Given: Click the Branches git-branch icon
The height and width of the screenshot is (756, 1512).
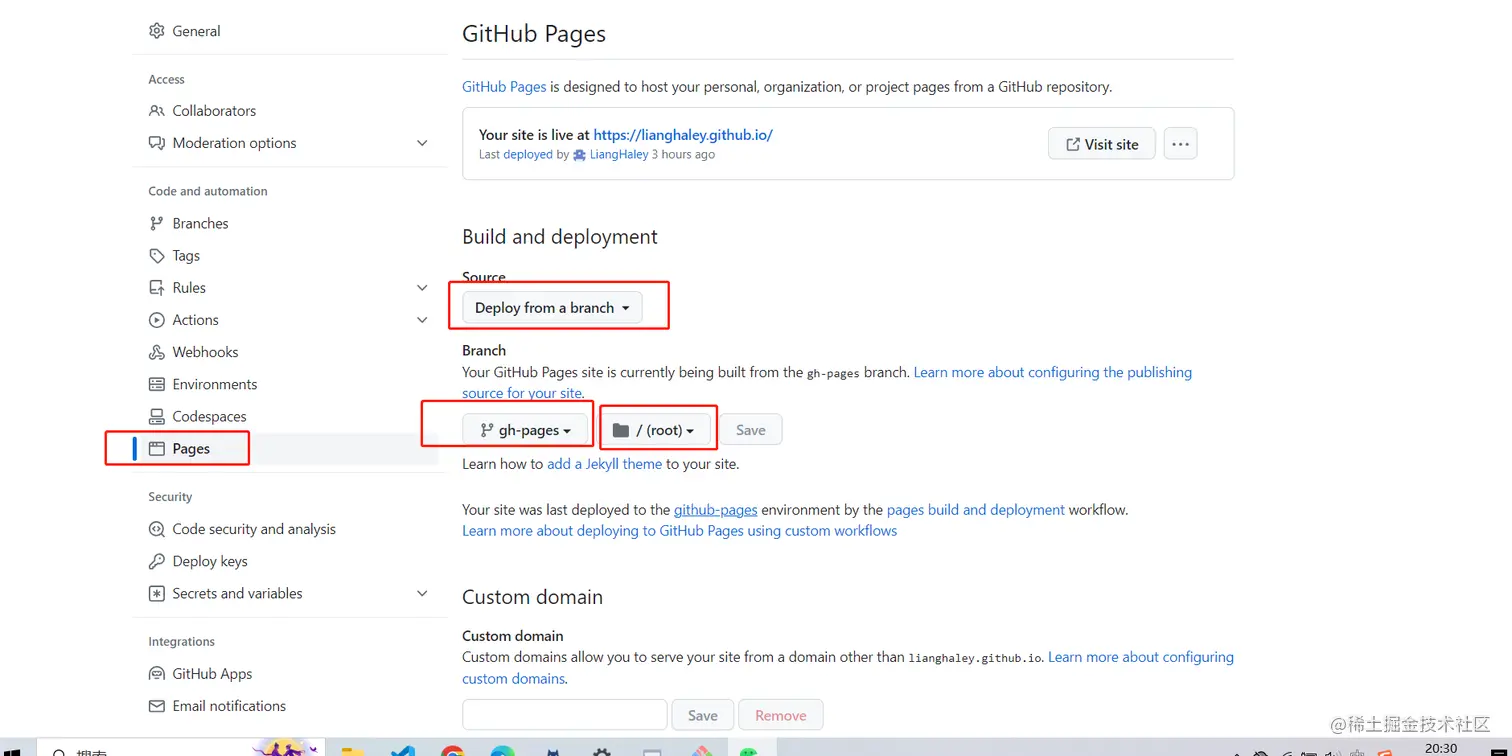Looking at the screenshot, I should (156, 224).
